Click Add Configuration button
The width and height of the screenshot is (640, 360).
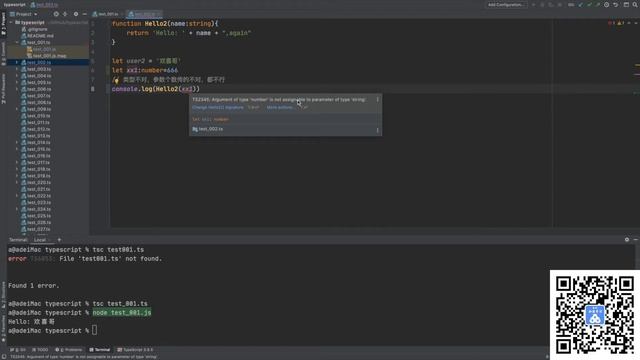[506, 5]
